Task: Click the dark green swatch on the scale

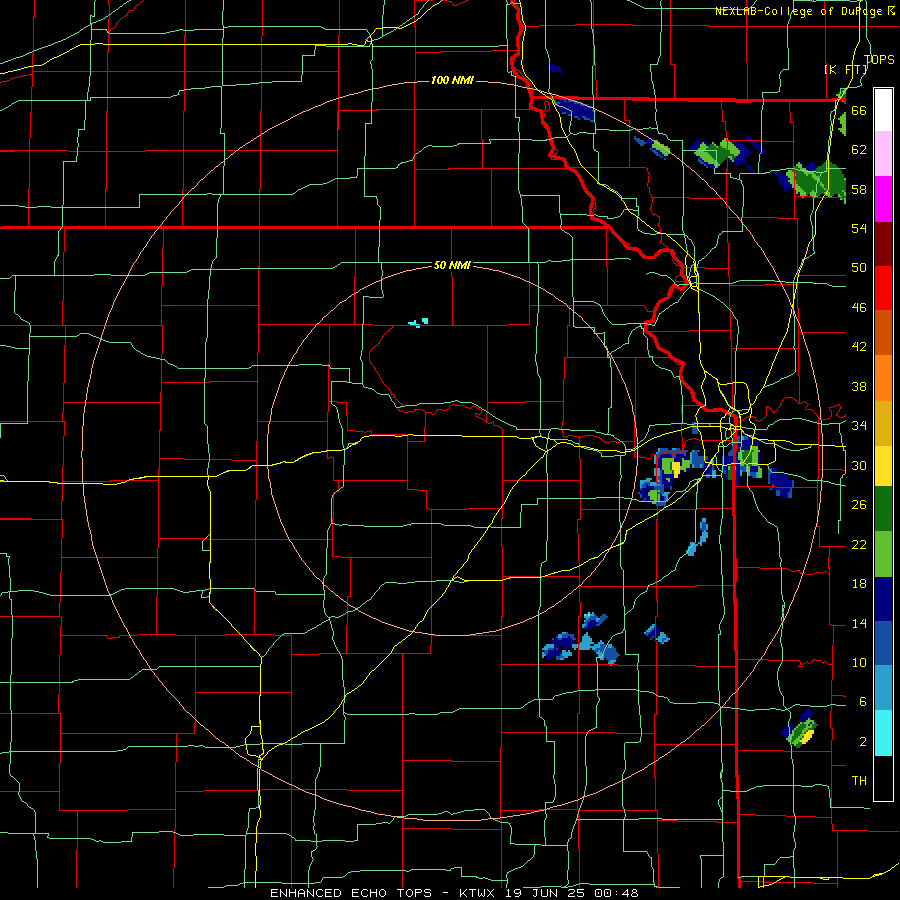Action: tap(883, 509)
